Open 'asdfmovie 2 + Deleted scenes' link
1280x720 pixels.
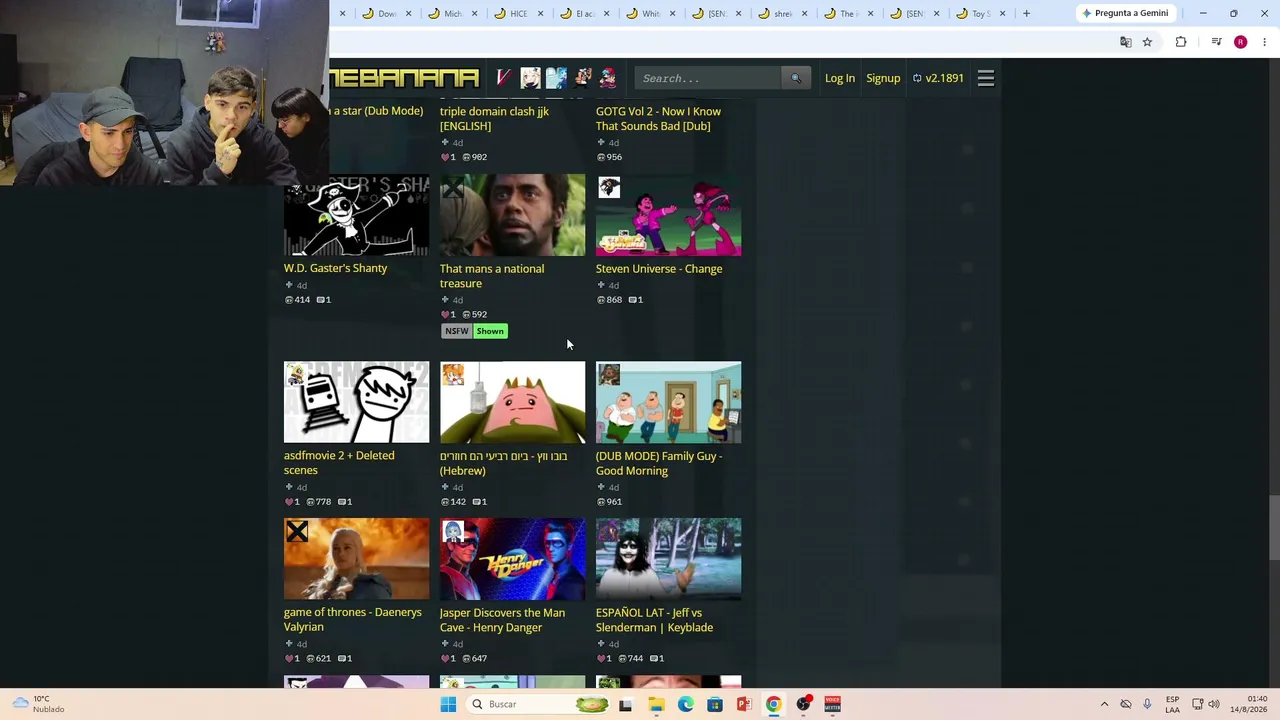(x=339, y=463)
